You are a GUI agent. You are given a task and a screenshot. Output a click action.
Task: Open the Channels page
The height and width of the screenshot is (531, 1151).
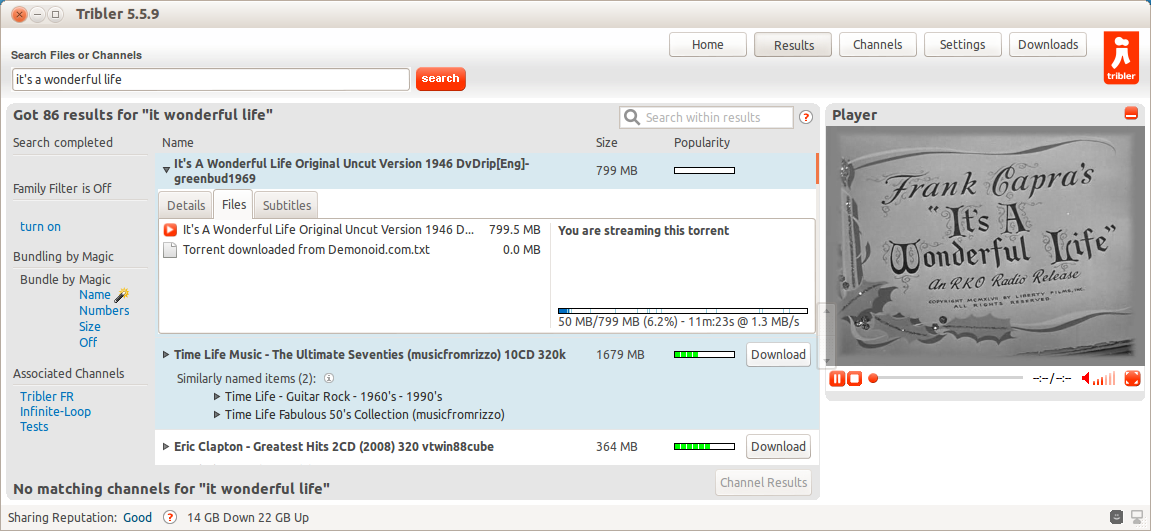click(x=877, y=45)
